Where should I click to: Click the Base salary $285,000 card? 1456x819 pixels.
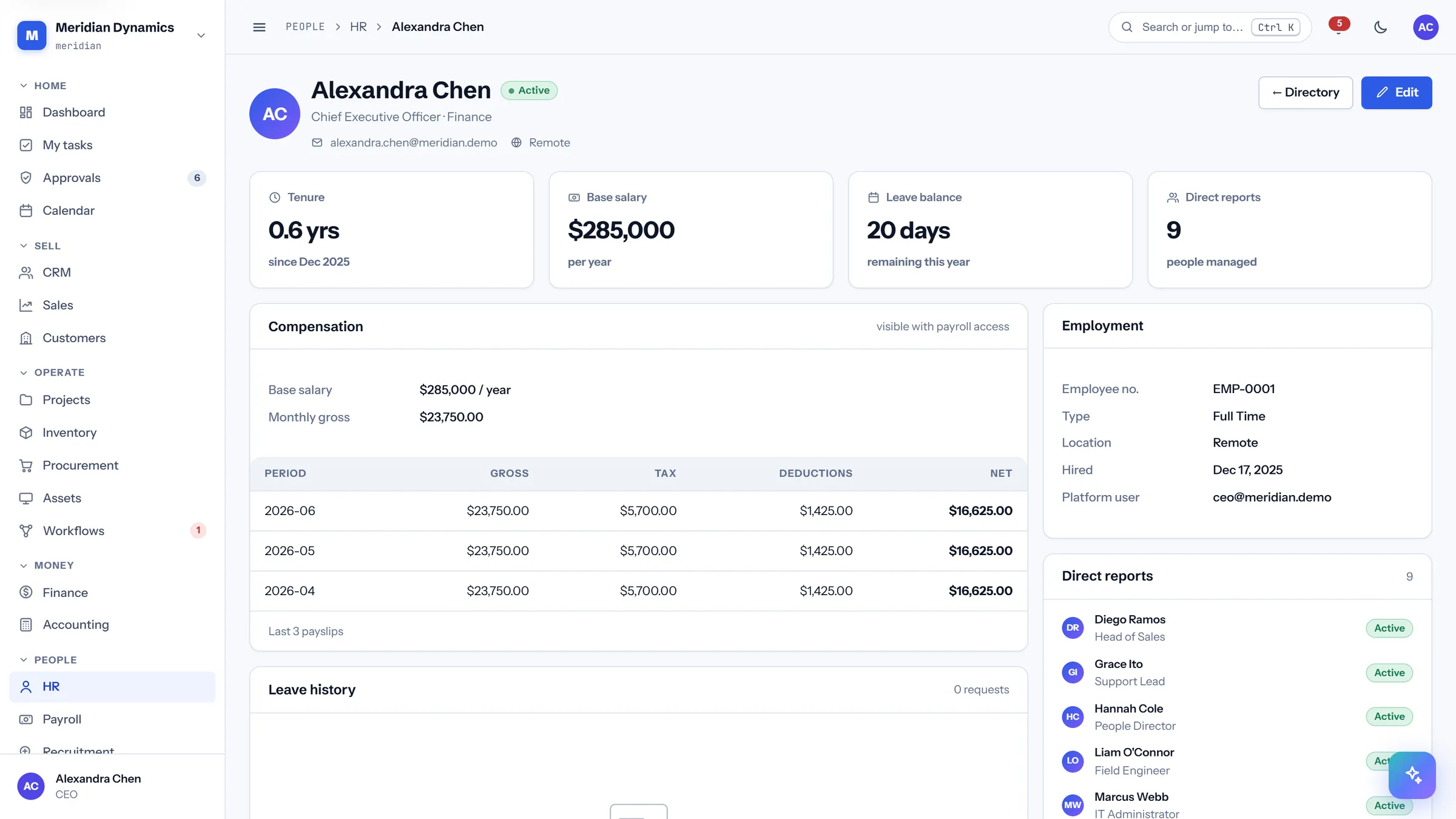(690, 230)
